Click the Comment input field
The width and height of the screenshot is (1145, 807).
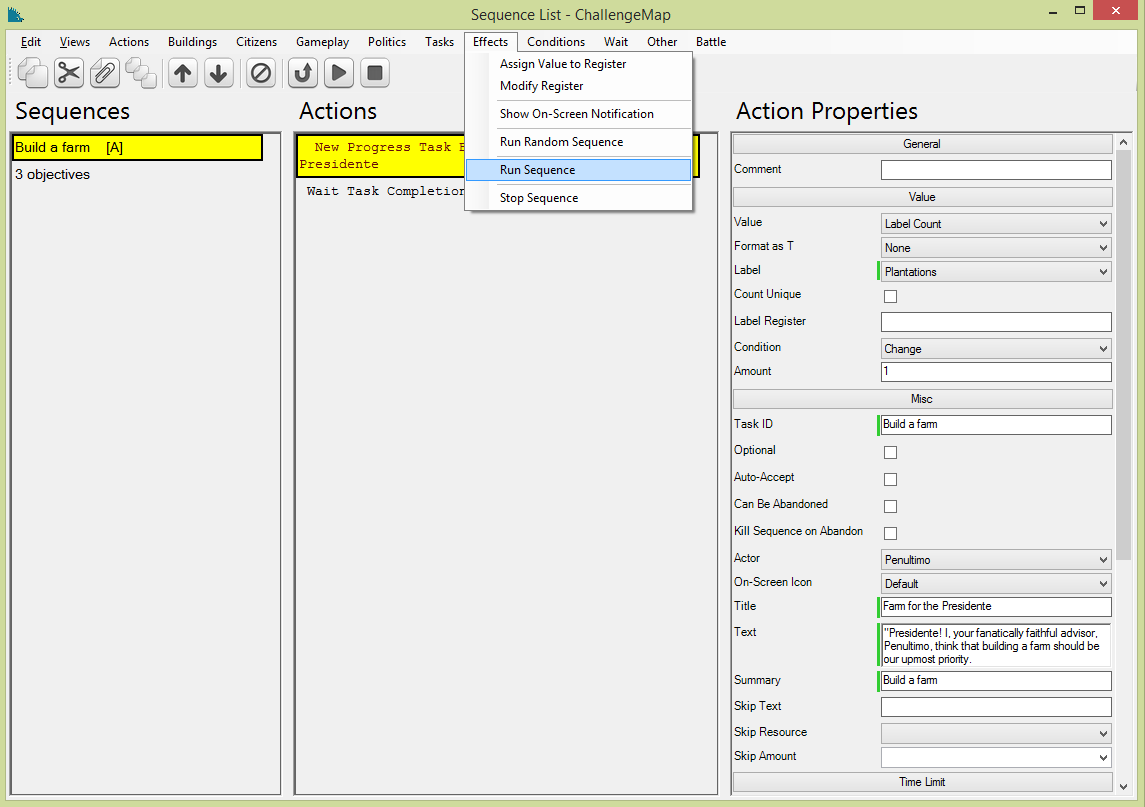click(996, 170)
